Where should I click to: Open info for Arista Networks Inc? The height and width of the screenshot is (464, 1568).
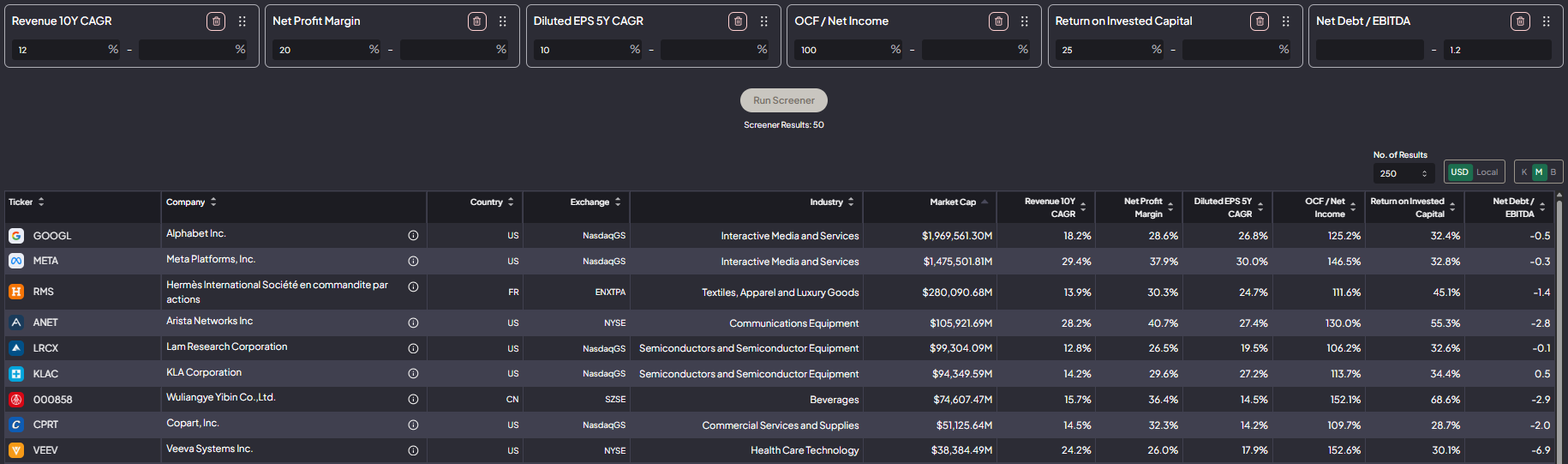(413, 322)
